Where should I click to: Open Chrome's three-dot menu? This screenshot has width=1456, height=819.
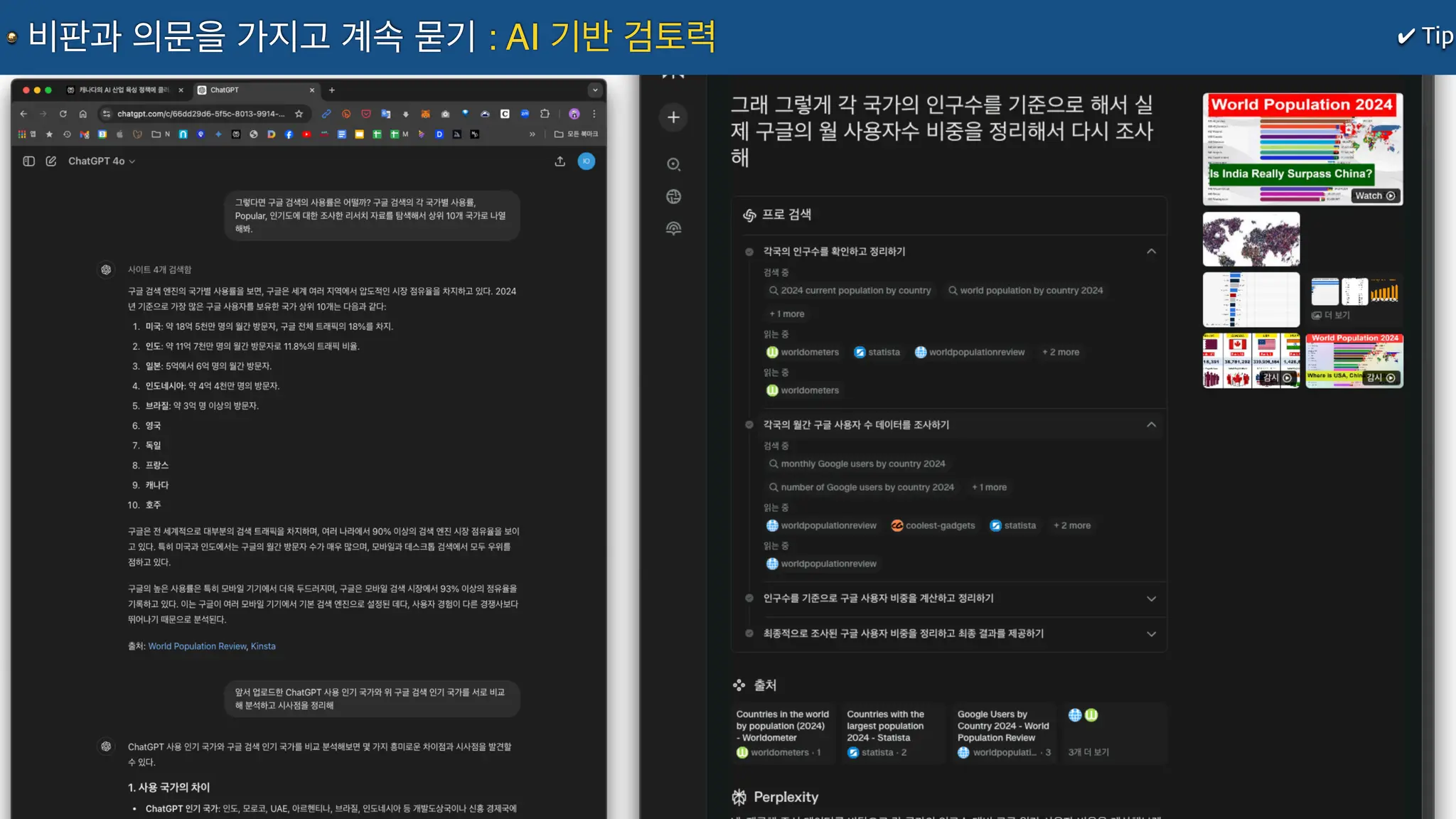click(x=594, y=114)
